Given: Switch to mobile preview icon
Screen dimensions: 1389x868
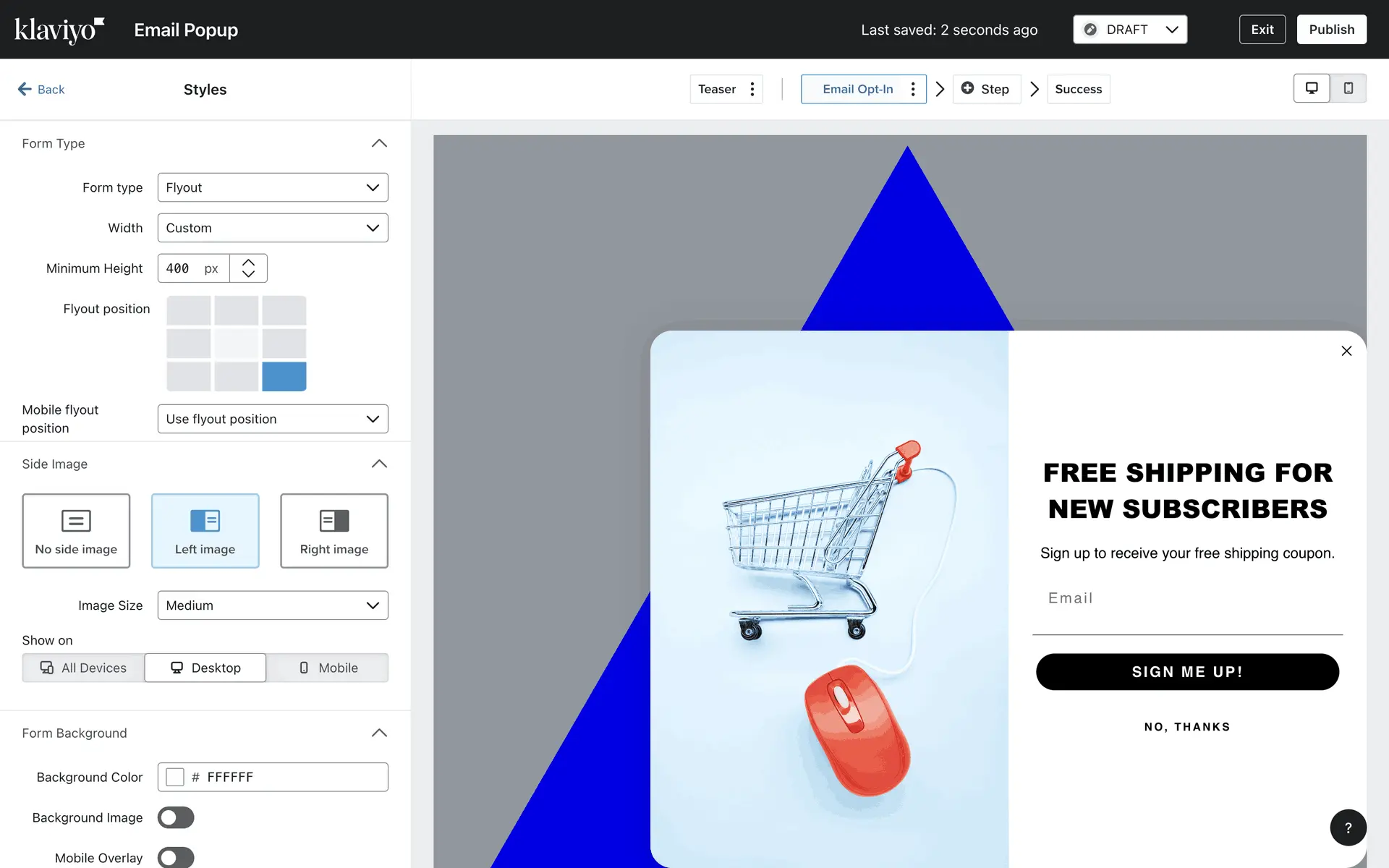Looking at the screenshot, I should pyautogui.click(x=1348, y=88).
